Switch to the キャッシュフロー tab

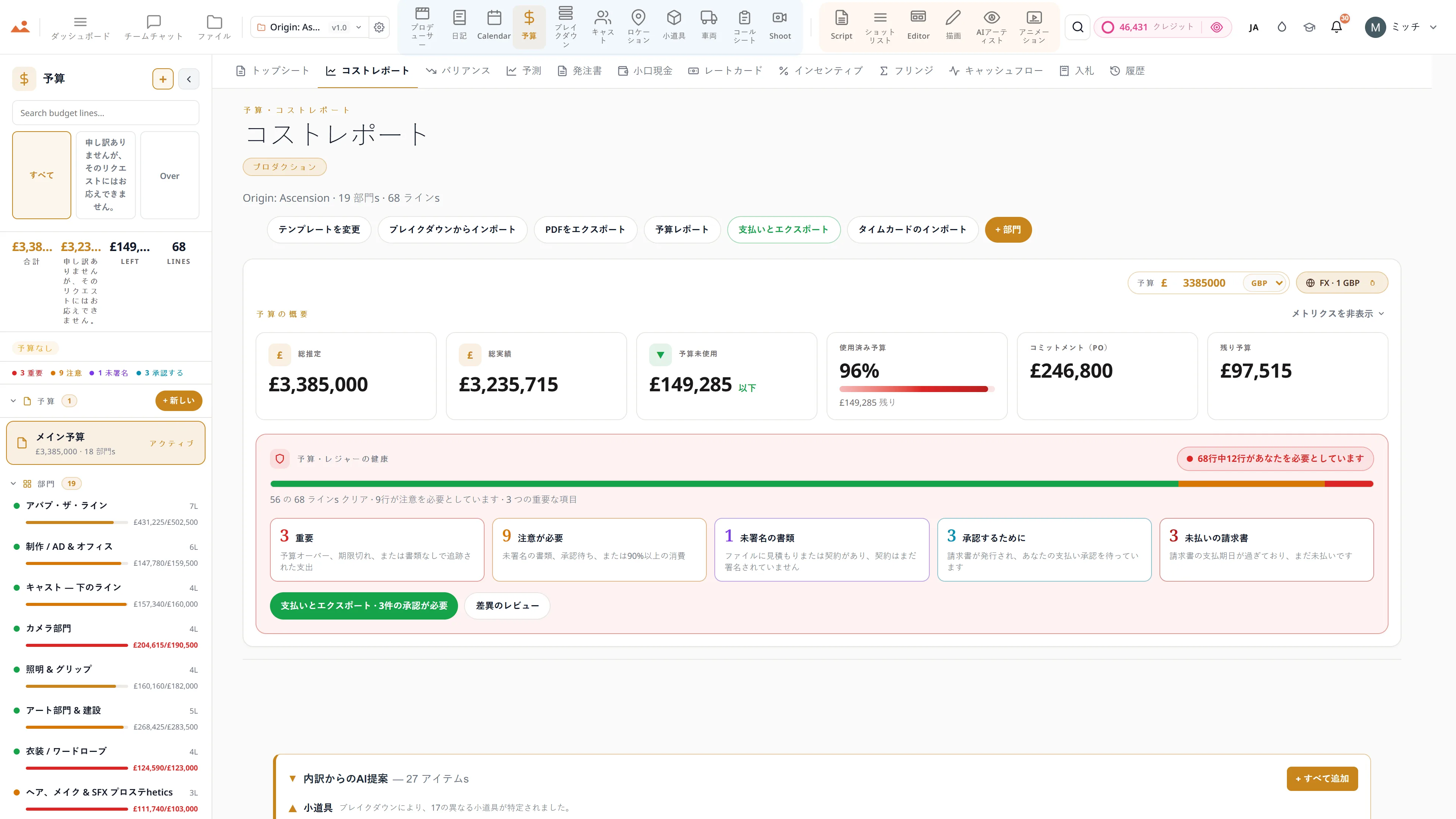pyautogui.click(x=996, y=71)
